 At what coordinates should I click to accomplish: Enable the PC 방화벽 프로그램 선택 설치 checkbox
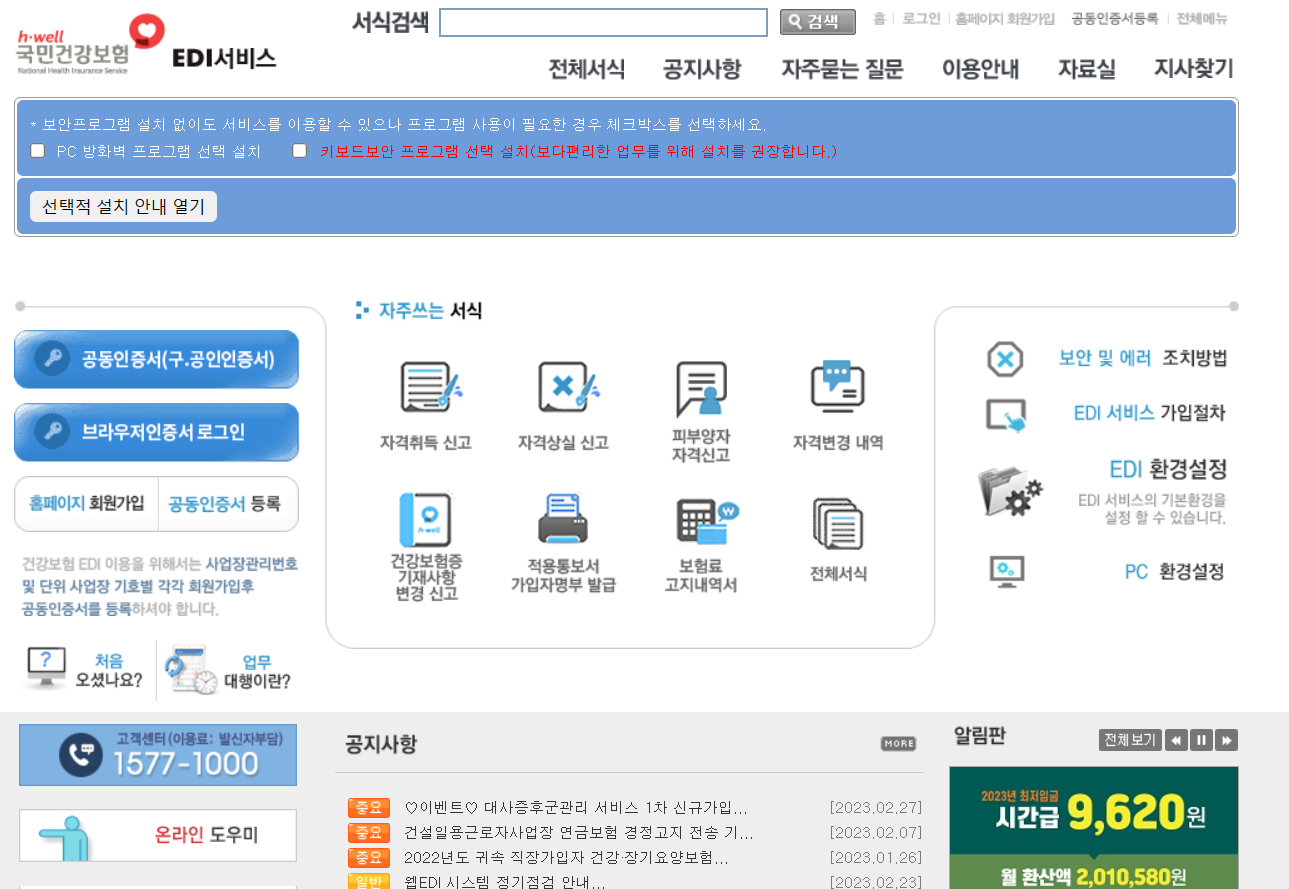point(37,150)
